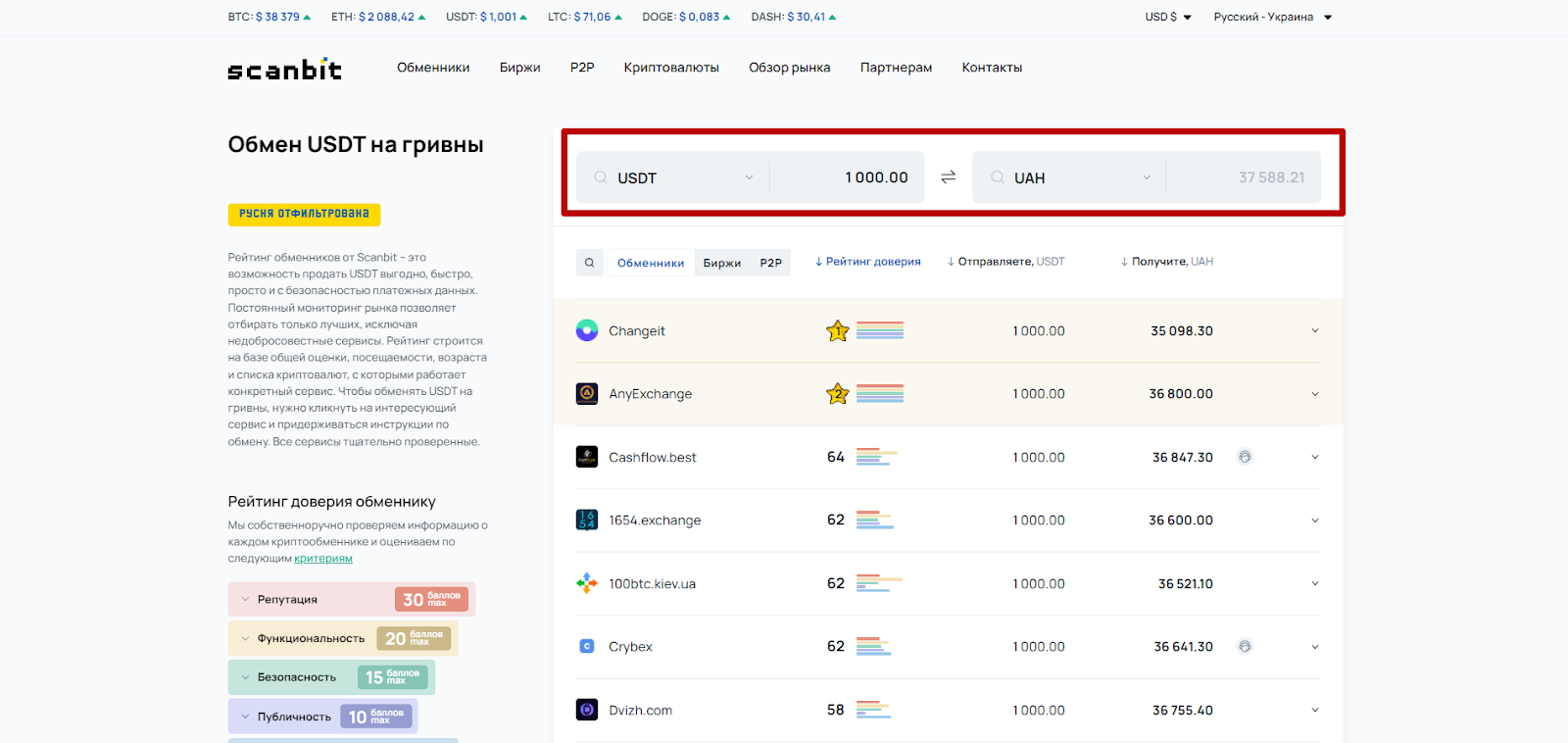Click the rating bars chart for 1654.exchange
Image resolution: width=1568 pixels, height=743 pixels.
(875, 520)
